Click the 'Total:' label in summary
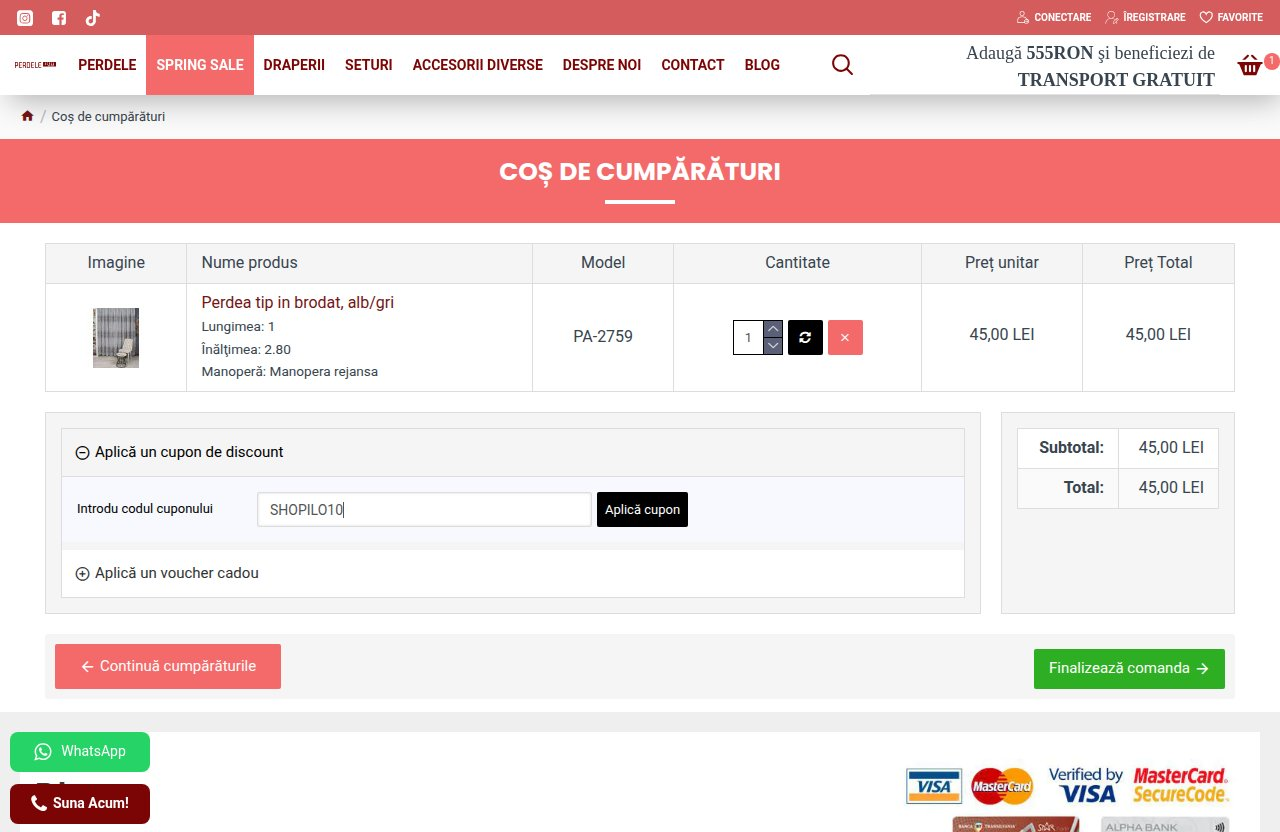The height and width of the screenshot is (832, 1280). (1084, 488)
